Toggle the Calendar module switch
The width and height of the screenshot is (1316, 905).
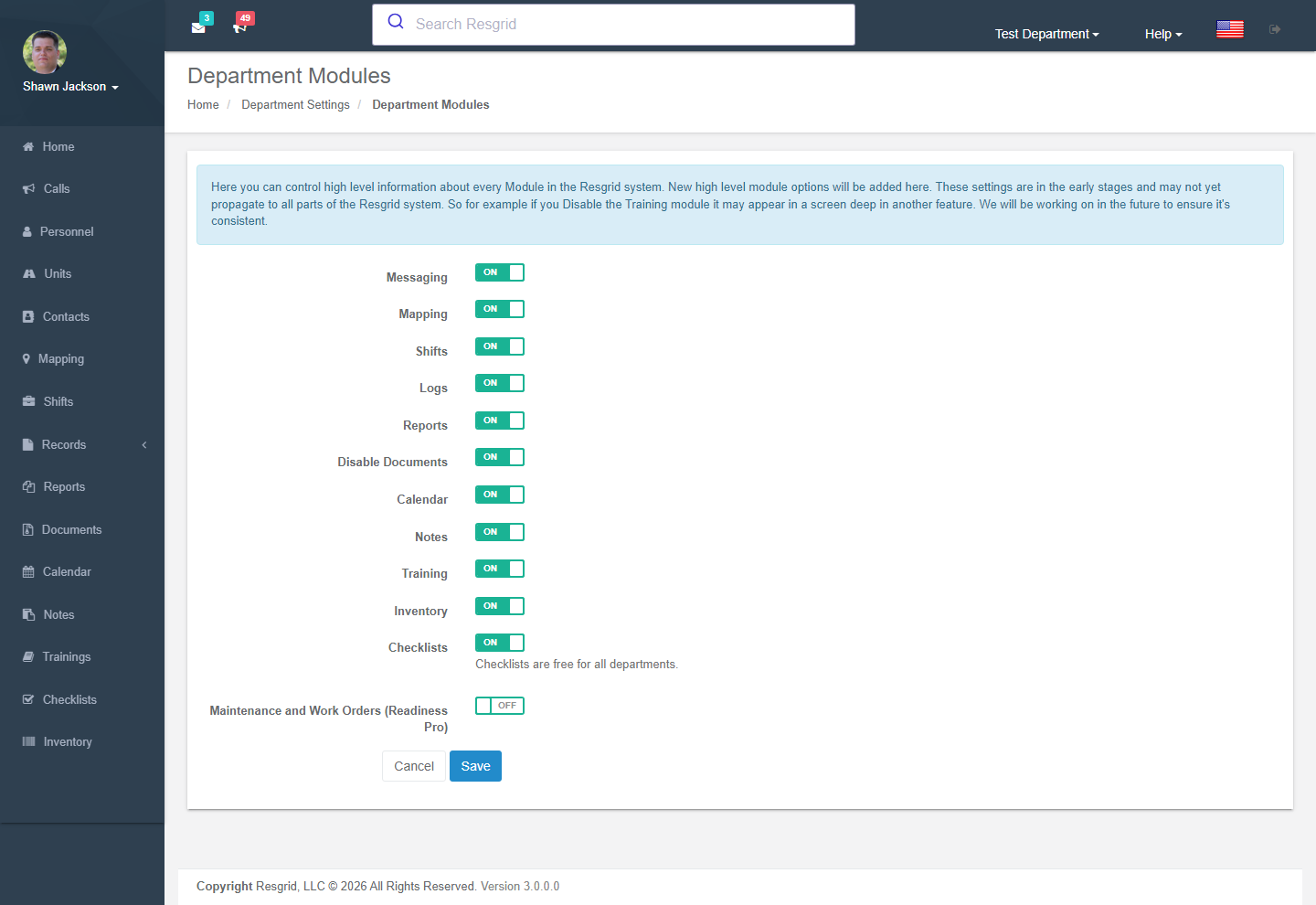tap(500, 495)
